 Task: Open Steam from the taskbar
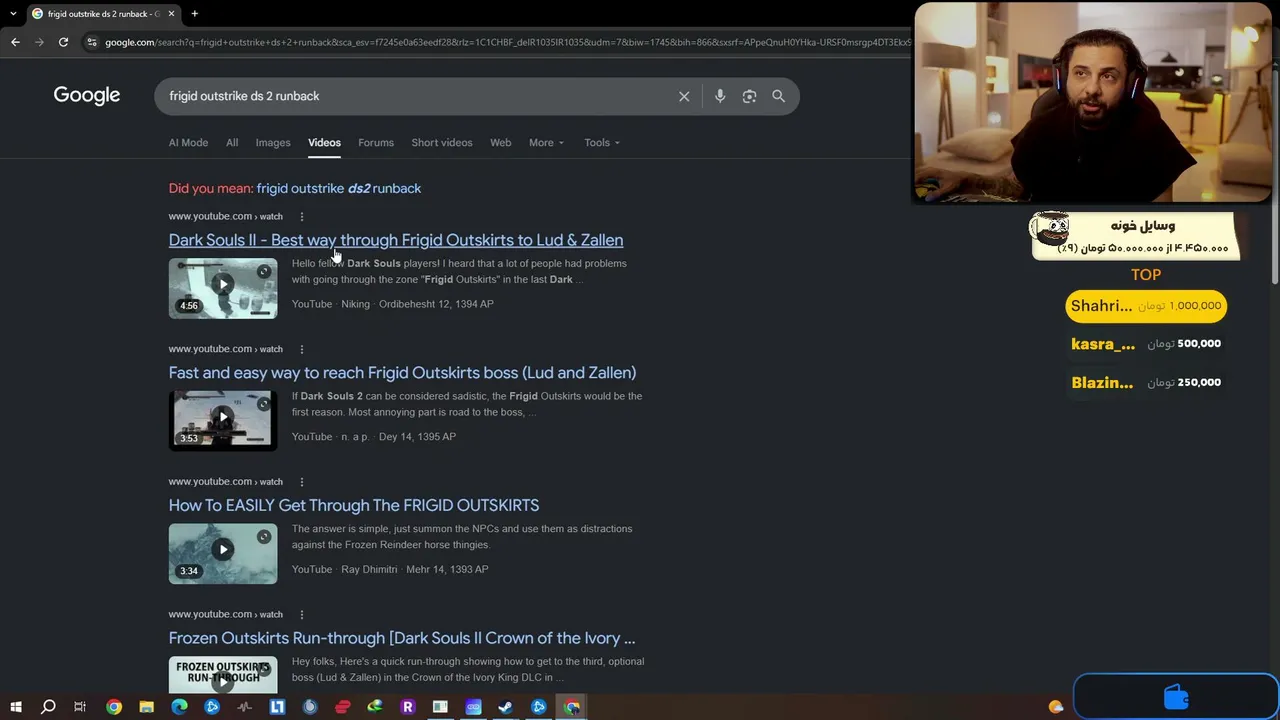point(505,707)
